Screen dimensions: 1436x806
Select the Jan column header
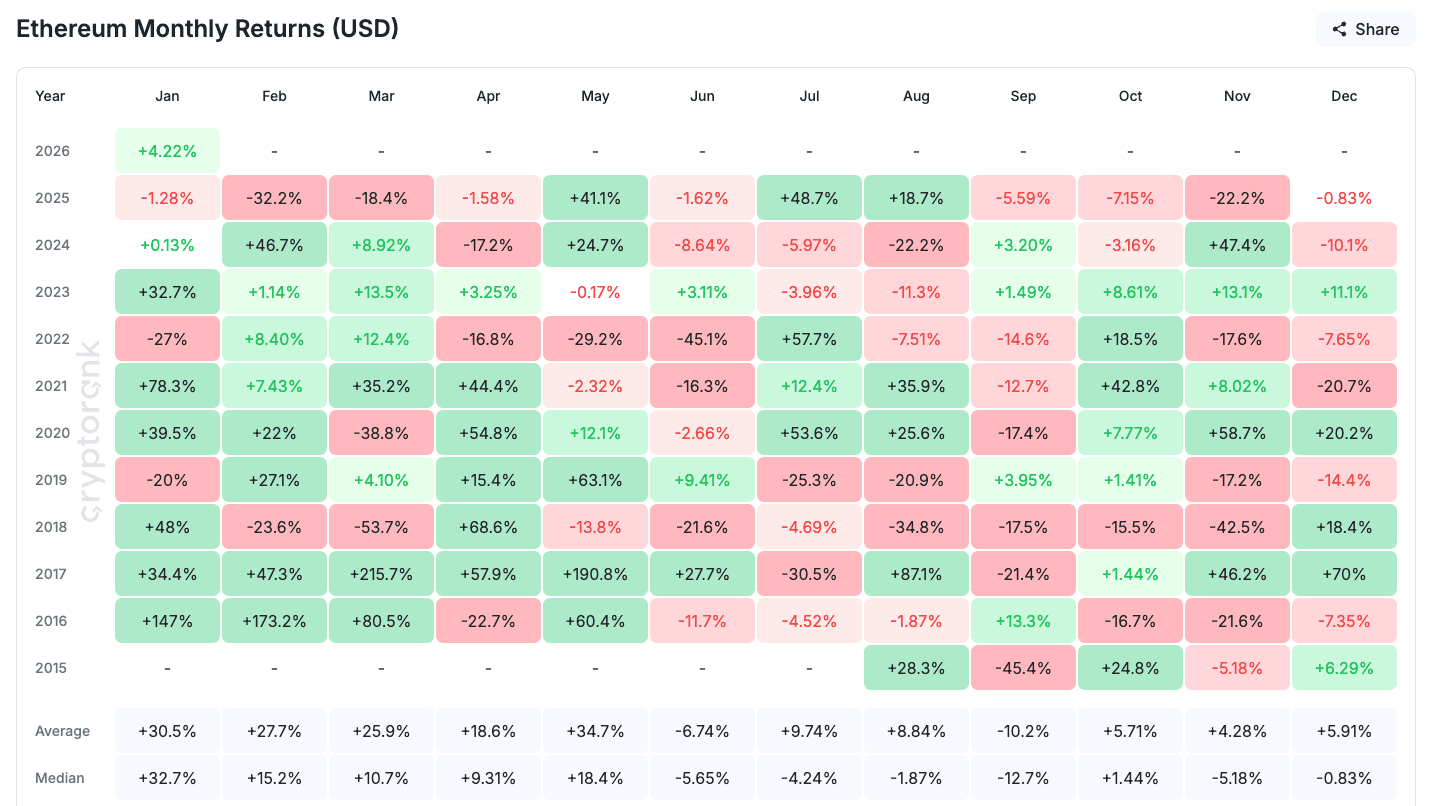coord(167,96)
